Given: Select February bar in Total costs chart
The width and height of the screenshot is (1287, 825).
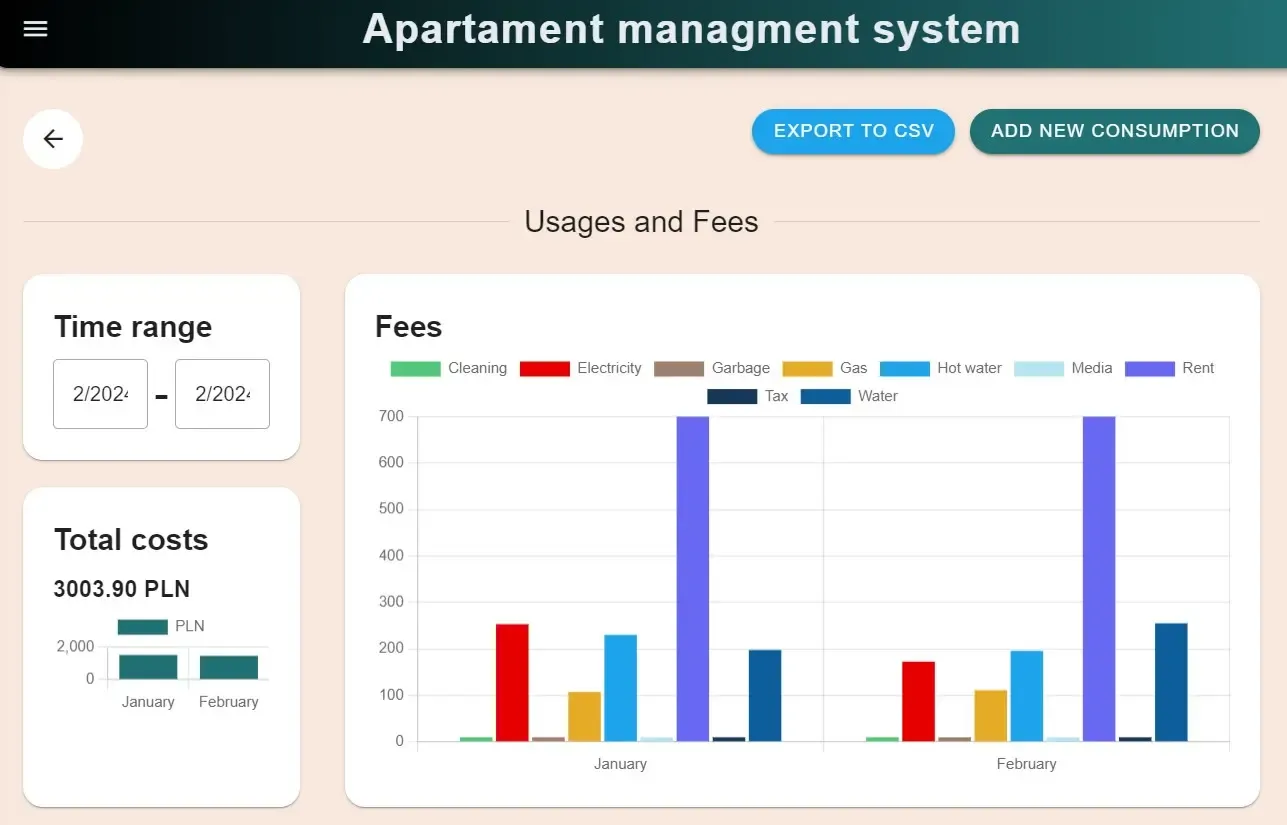Looking at the screenshot, I should (x=228, y=667).
